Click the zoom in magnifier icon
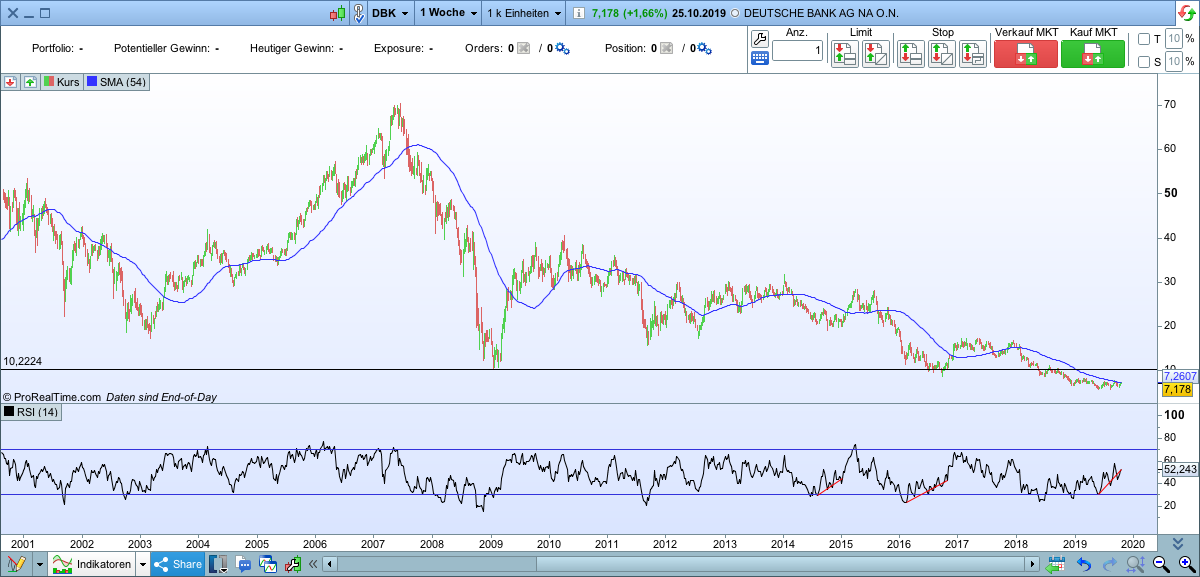This screenshot has height=577, width=1200. 1187,565
